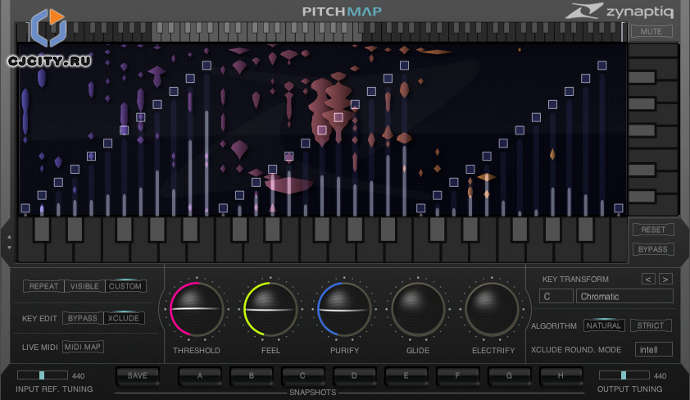Click the up arrow on the left edge
Viewport: 690px width, 400px height.
pos(9,237)
